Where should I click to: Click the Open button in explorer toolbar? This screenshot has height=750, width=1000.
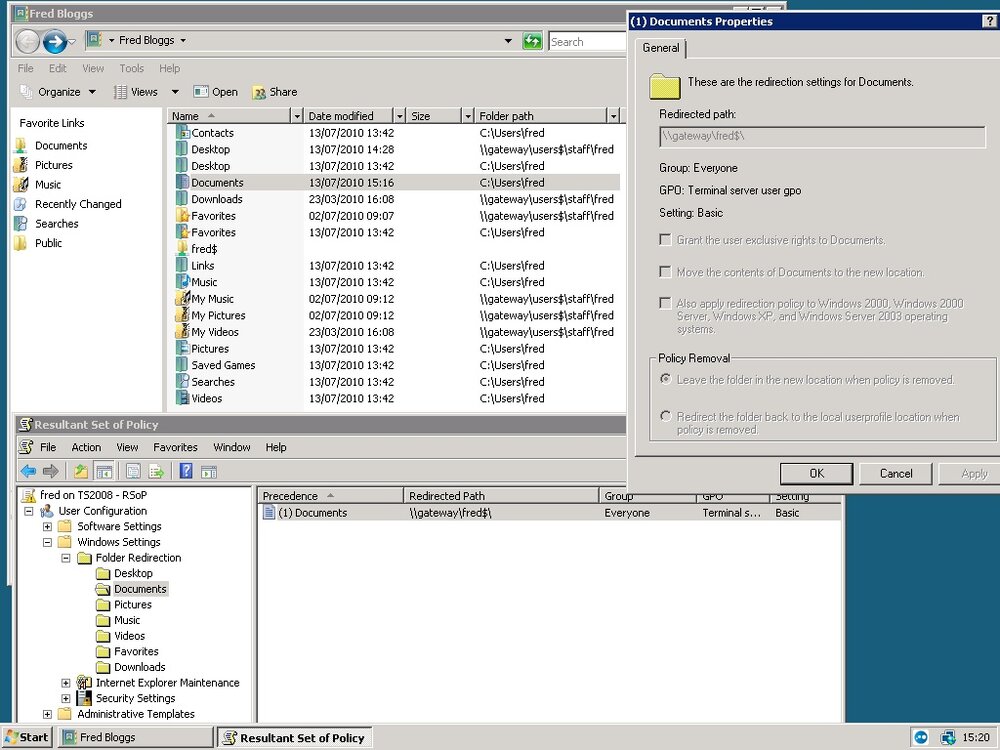pyautogui.click(x=216, y=92)
